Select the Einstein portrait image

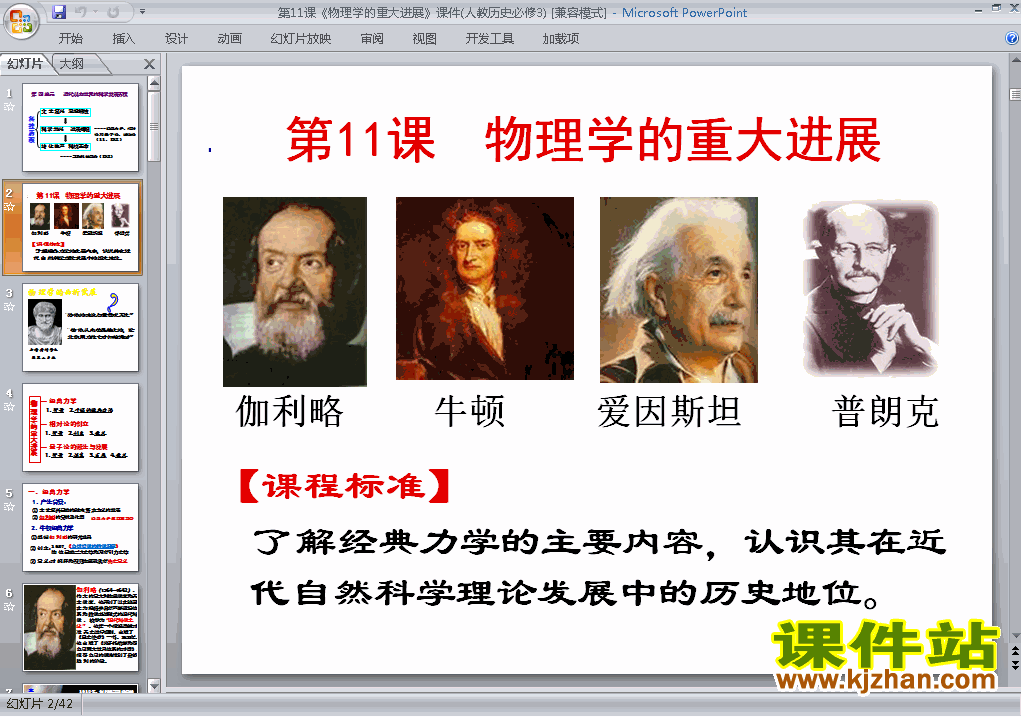678,290
